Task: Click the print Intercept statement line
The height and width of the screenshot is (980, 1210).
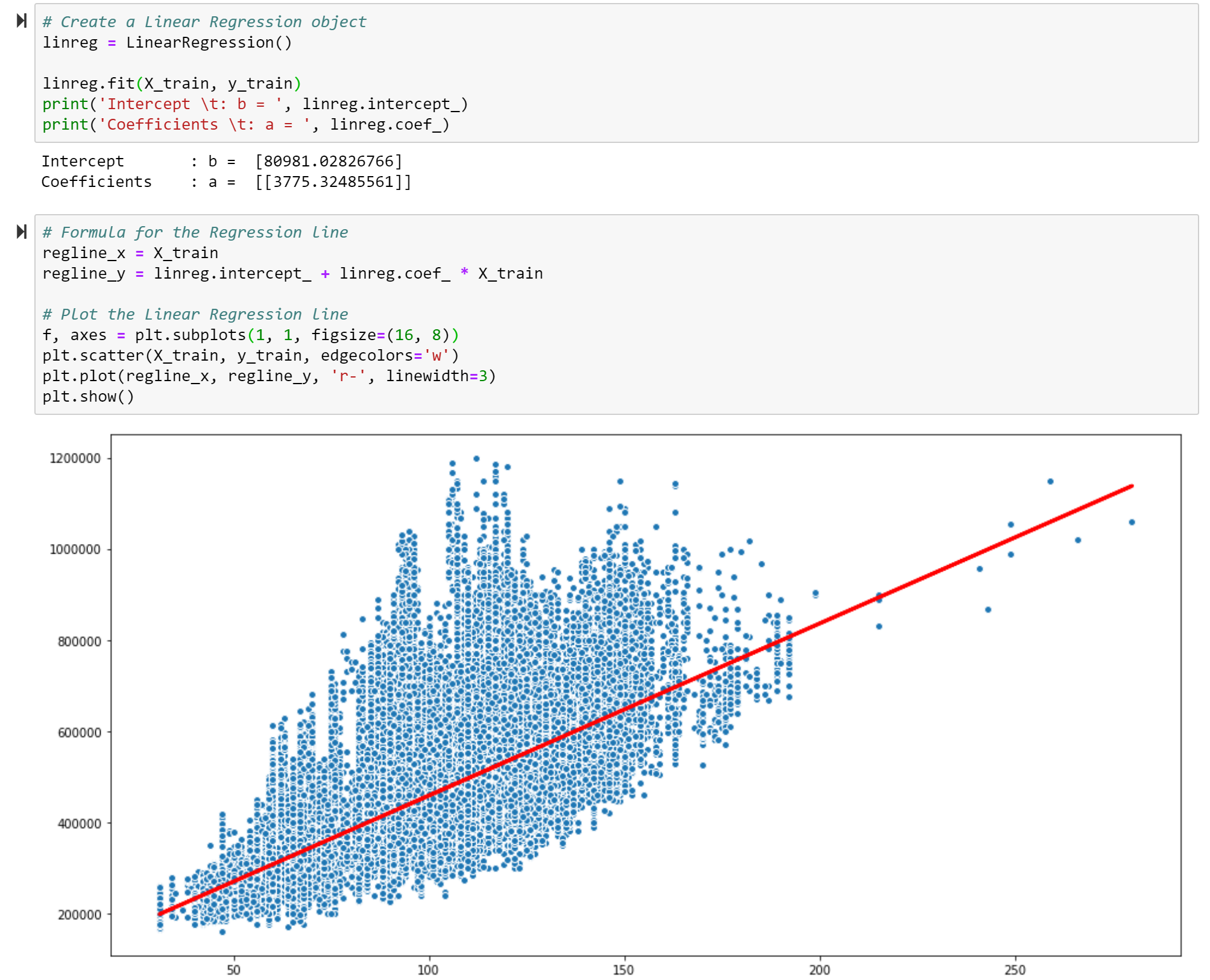Action: coord(254,104)
